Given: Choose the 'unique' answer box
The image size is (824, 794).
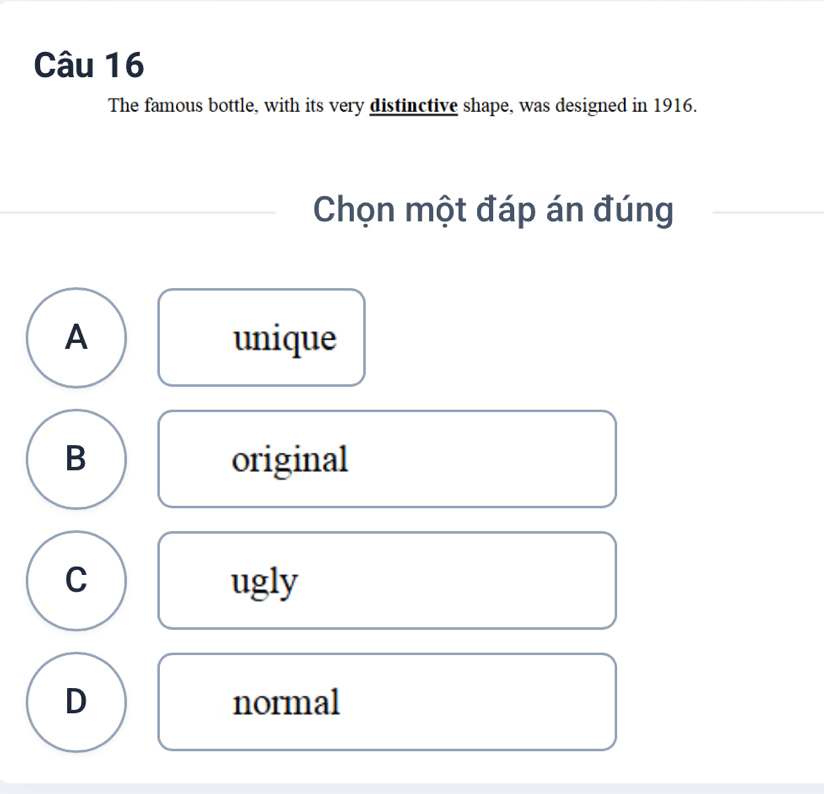Looking at the screenshot, I should click(x=261, y=337).
